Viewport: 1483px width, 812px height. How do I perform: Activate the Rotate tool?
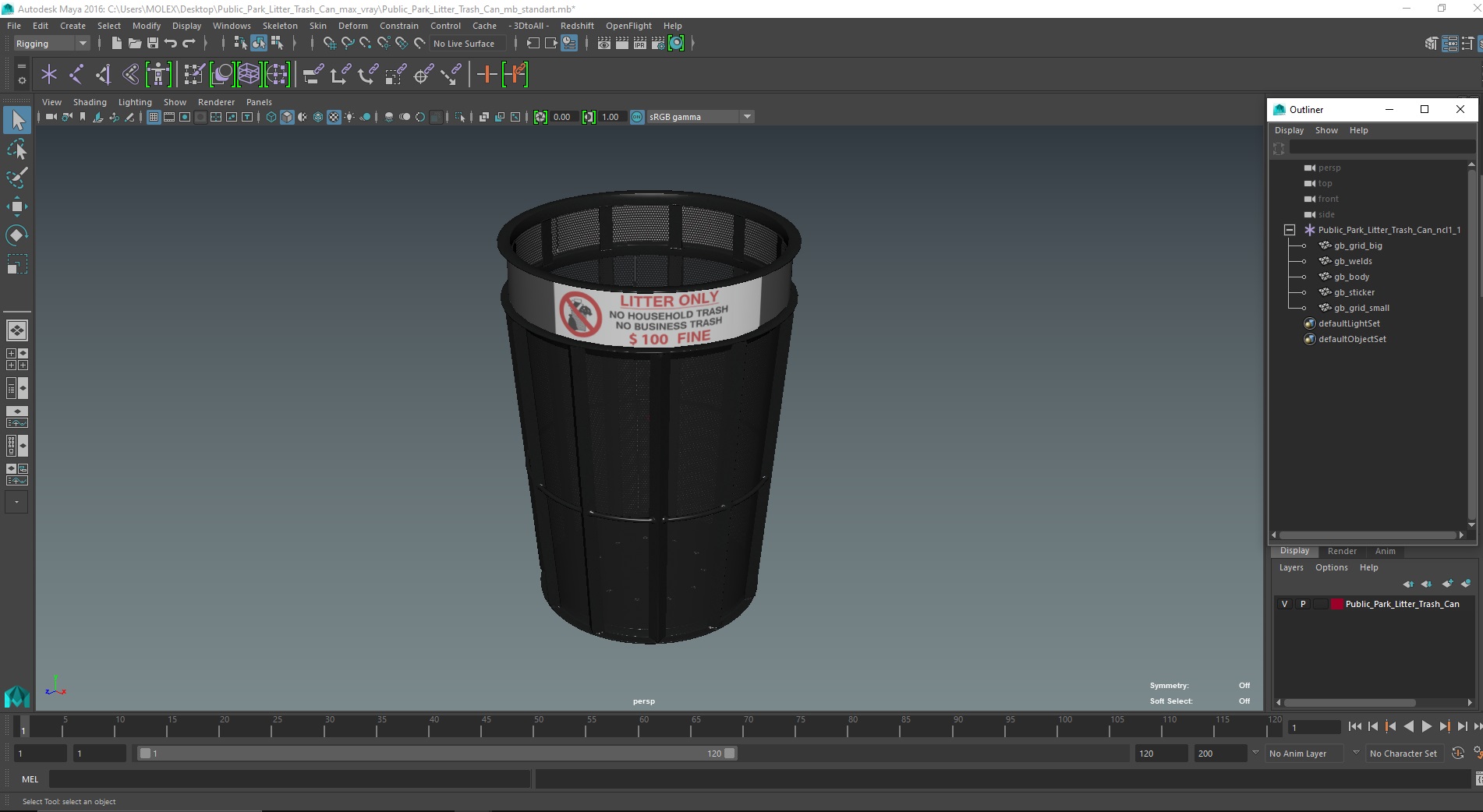coord(17,235)
